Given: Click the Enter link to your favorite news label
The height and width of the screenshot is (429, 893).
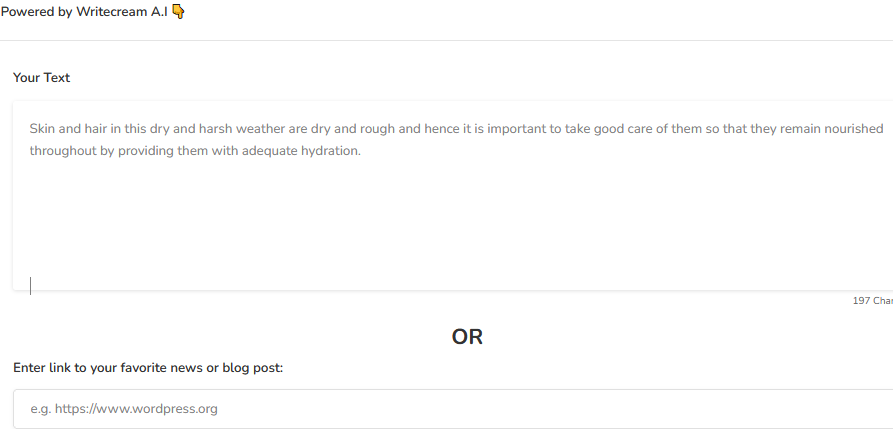Looking at the screenshot, I should coord(148,368).
